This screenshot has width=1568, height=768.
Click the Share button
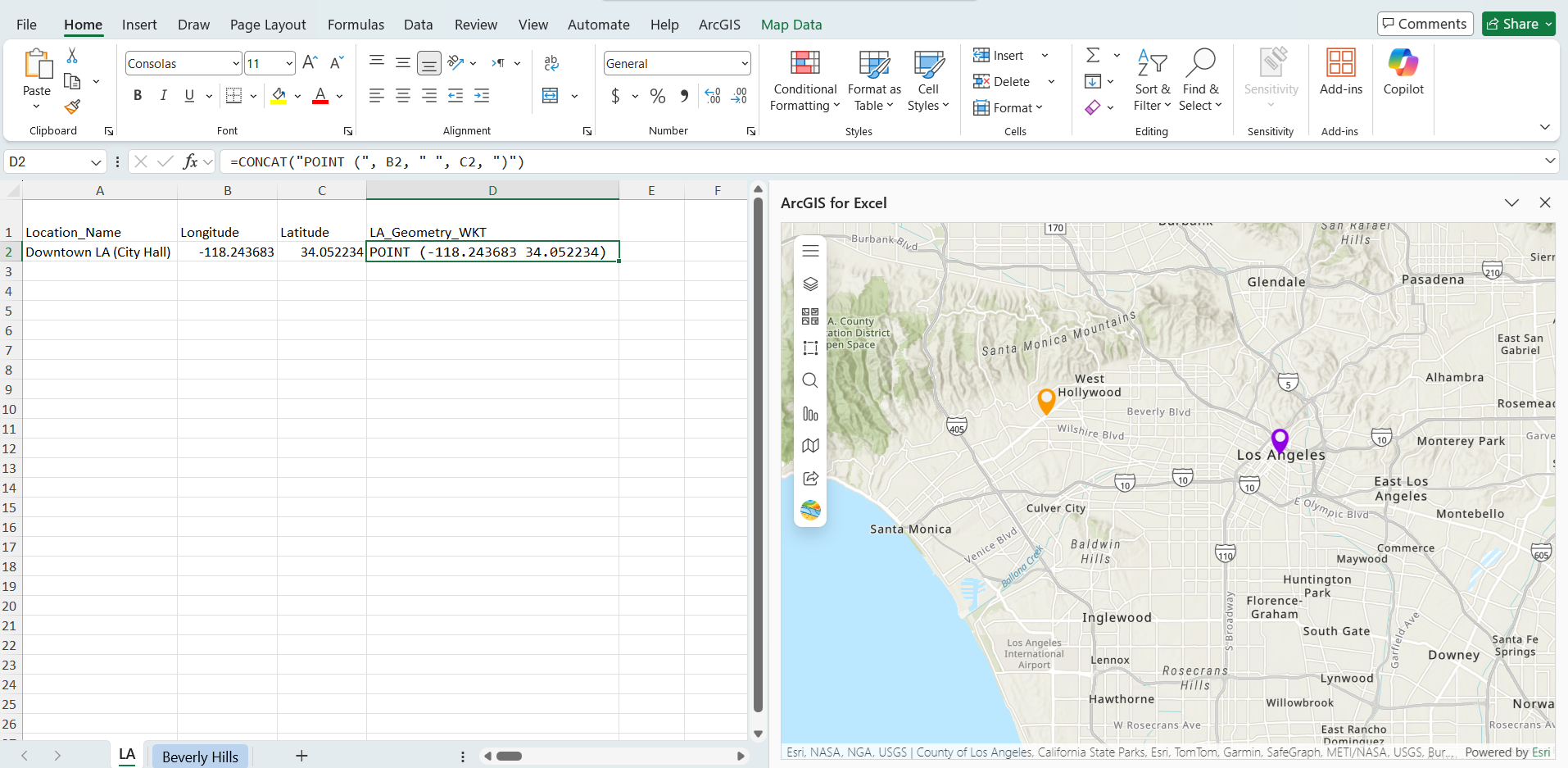(1513, 24)
